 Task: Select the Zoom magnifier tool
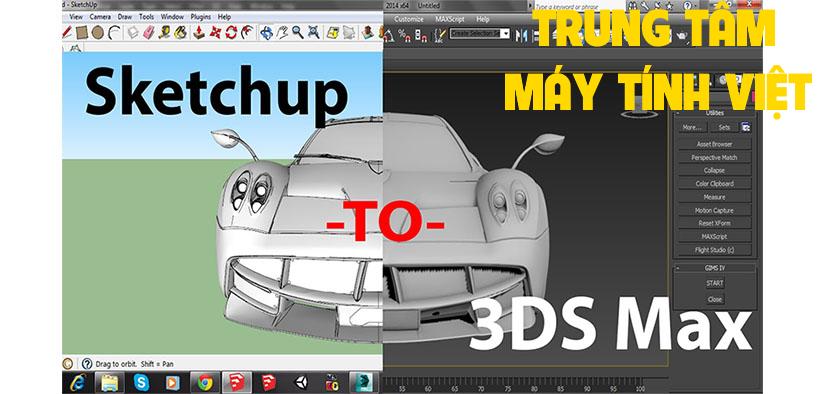[298, 33]
